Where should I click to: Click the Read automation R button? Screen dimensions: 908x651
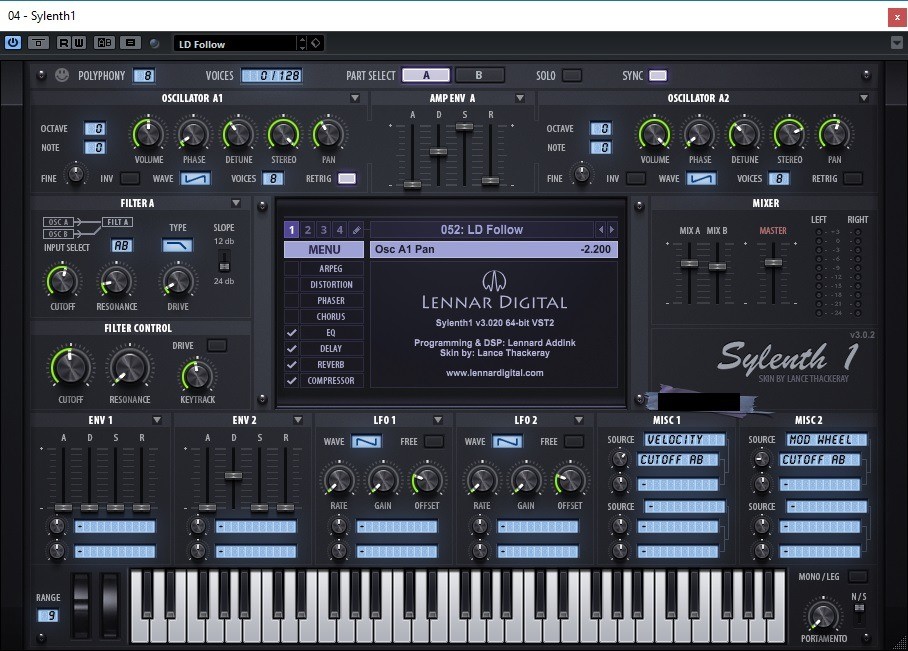pyautogui.click(x=64, y=43)
